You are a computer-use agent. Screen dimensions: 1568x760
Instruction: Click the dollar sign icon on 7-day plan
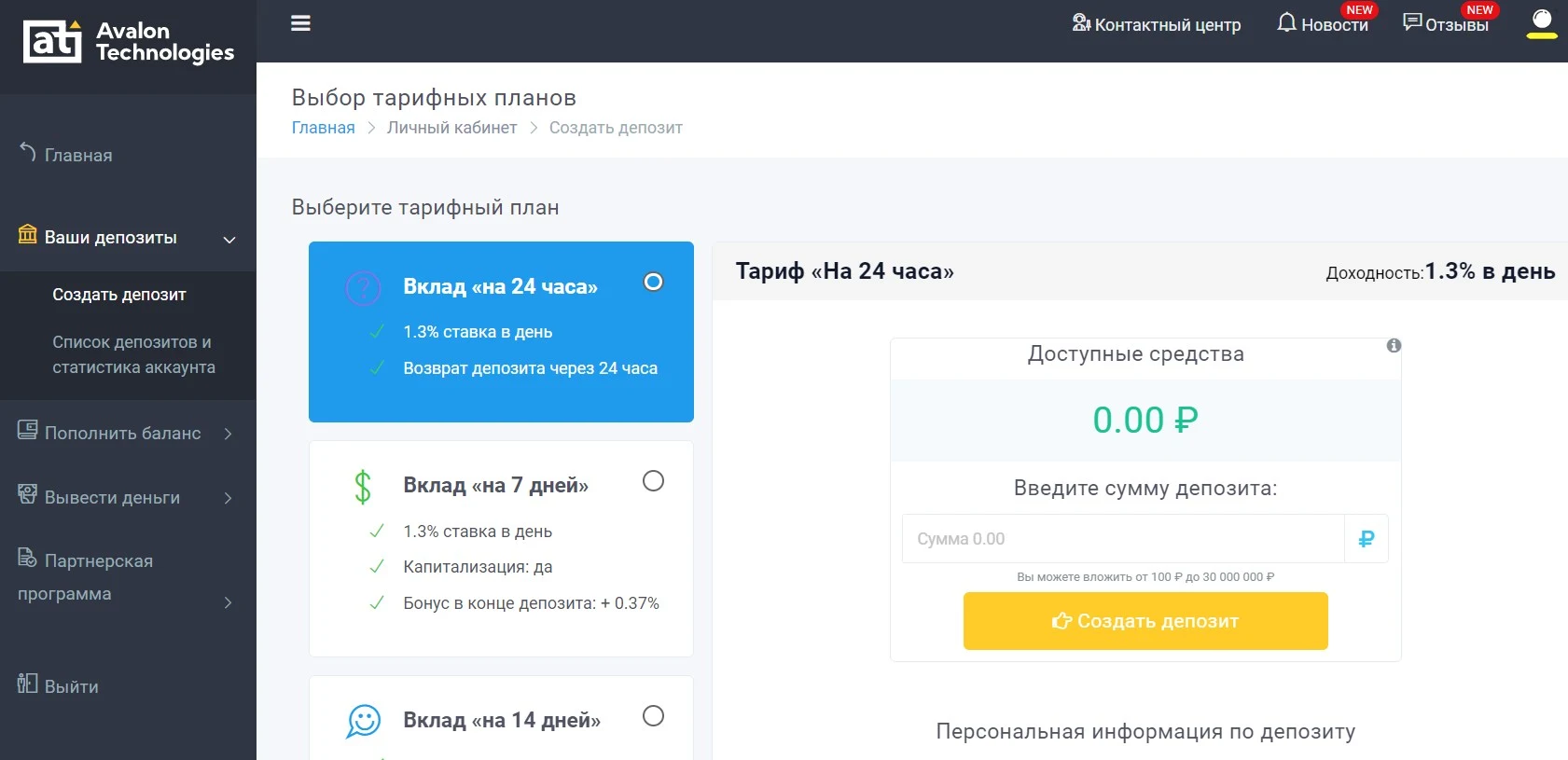(x=363, y=487)
